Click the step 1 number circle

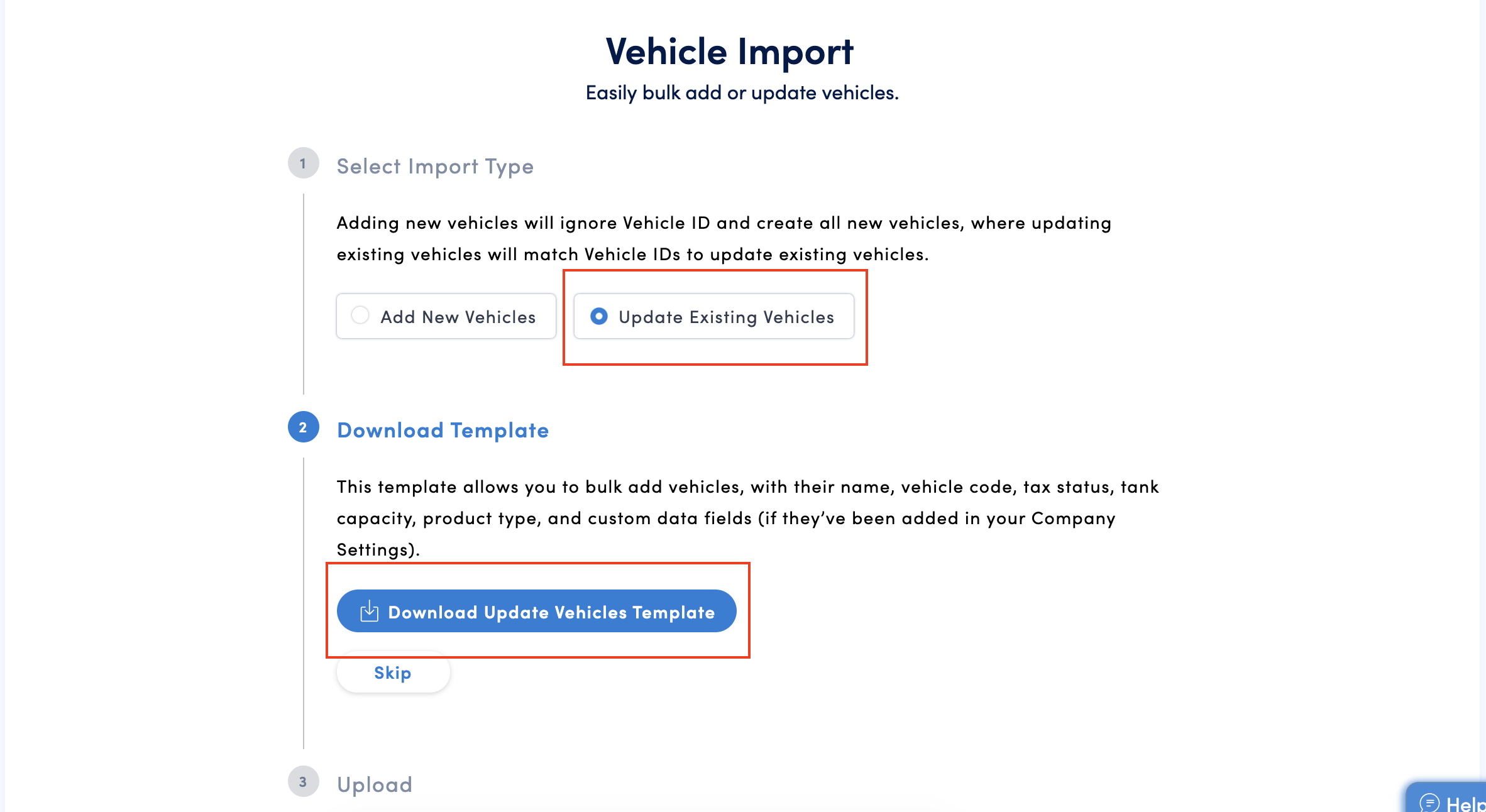303,163
